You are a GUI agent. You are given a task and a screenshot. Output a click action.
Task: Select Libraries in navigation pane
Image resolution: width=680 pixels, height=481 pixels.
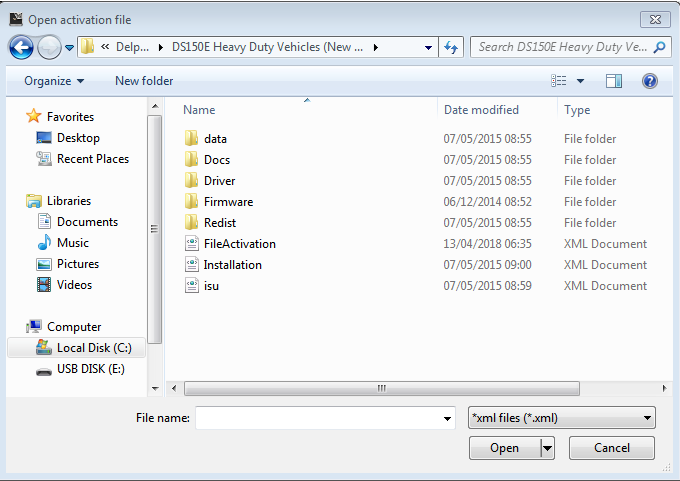[x=69, y=201]
